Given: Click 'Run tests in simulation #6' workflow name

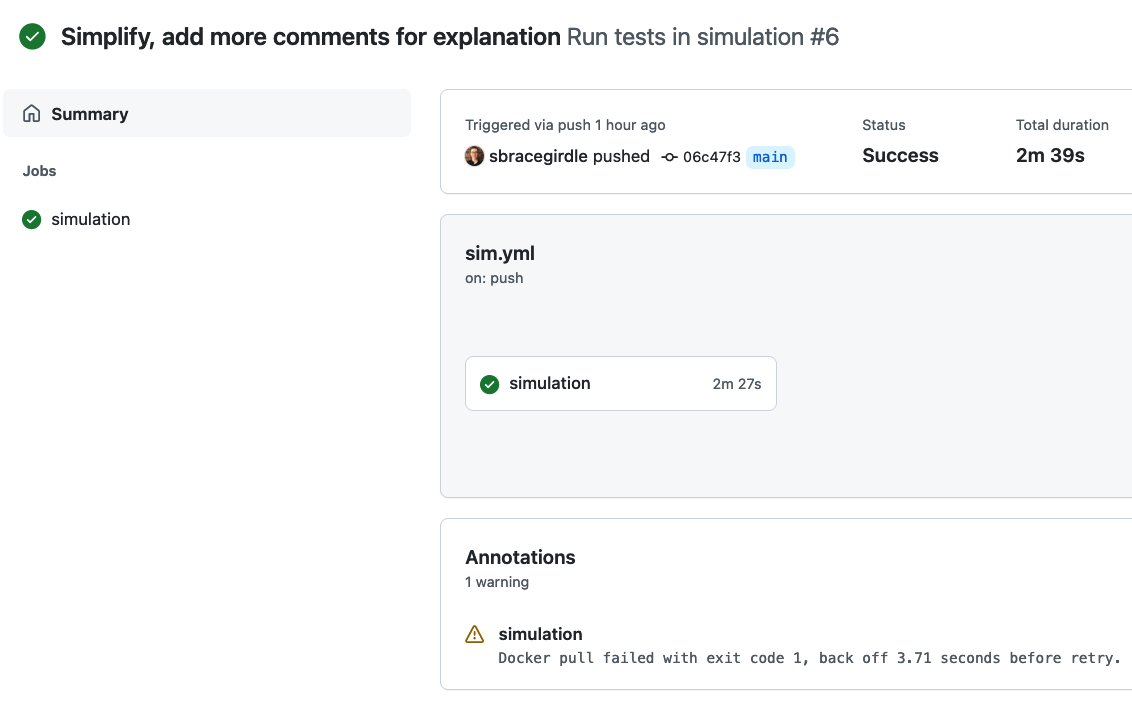Looking at the screenshot, I should click(x=702, y=37).
